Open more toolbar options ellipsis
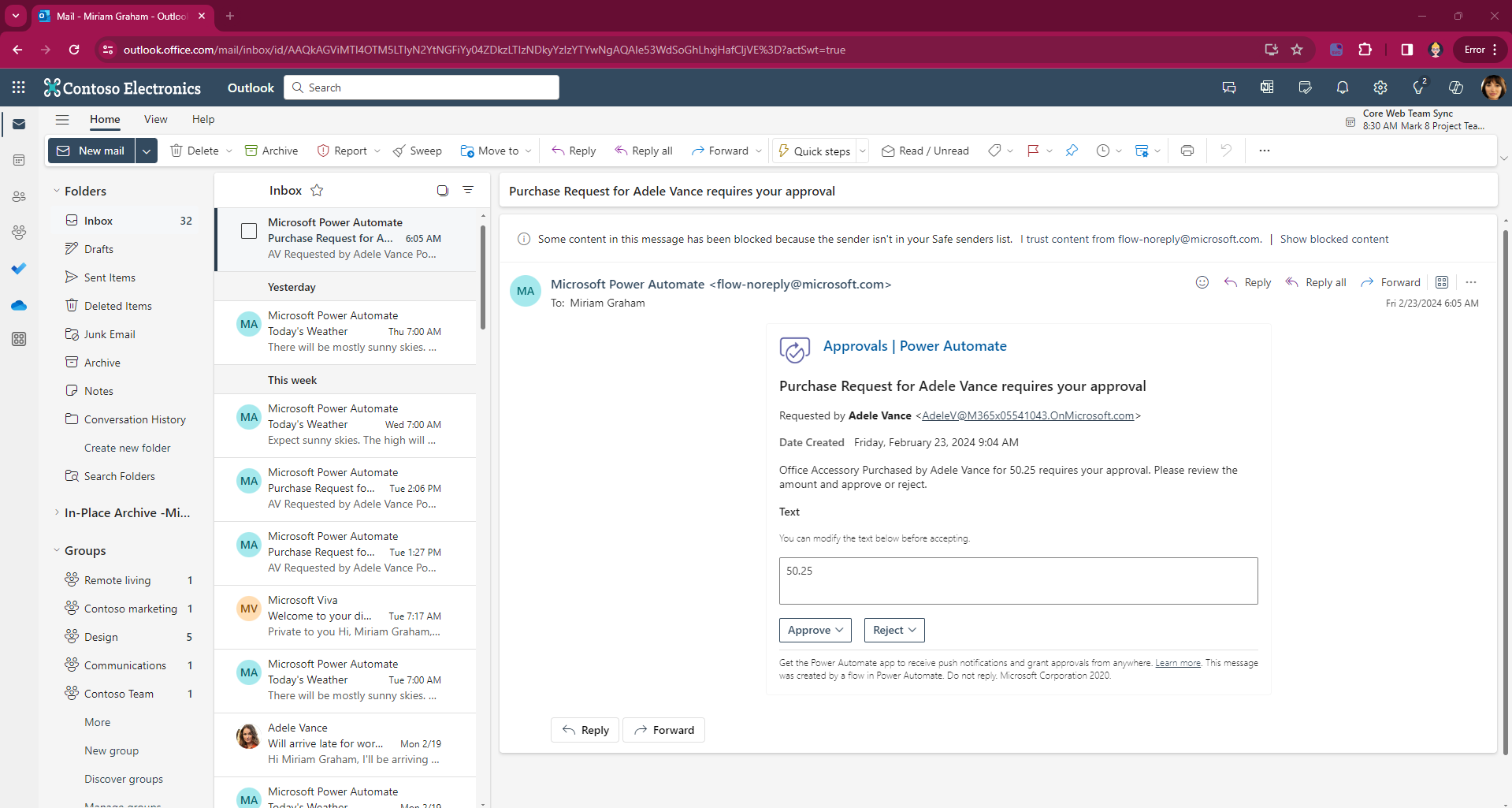 click(x=1265, y=151)
